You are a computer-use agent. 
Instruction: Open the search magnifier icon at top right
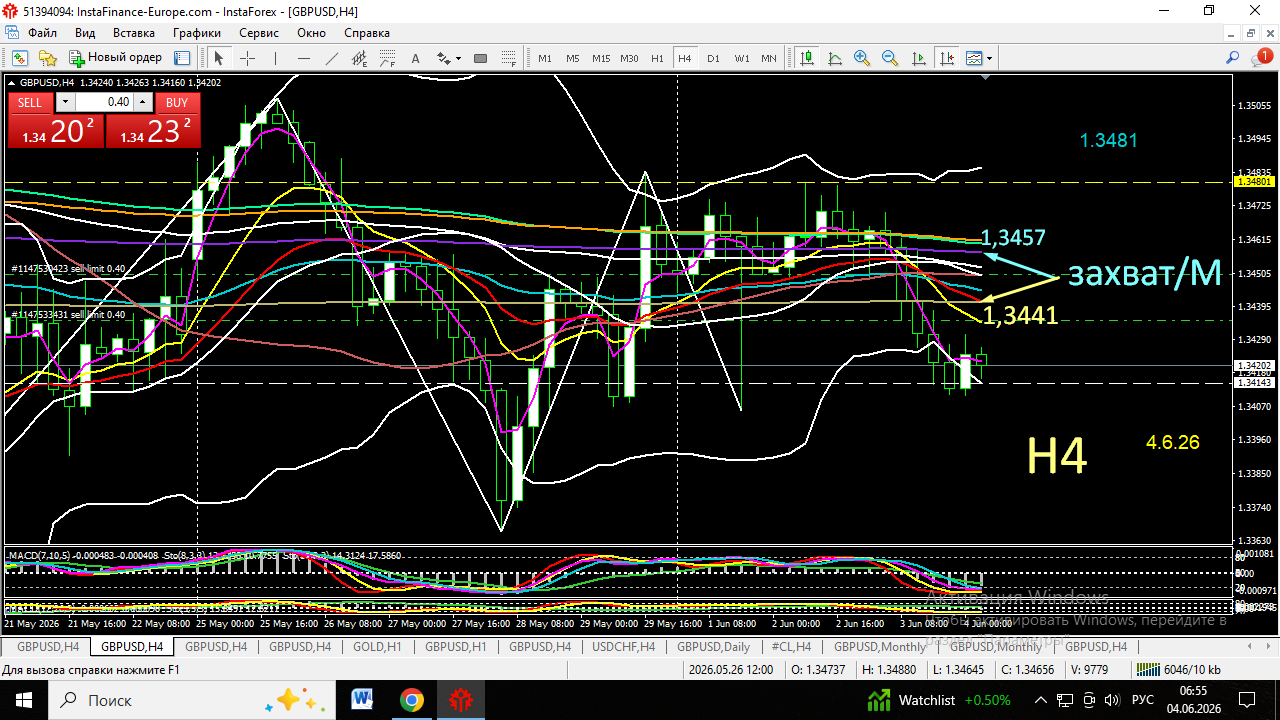[x=1233, y=57]
